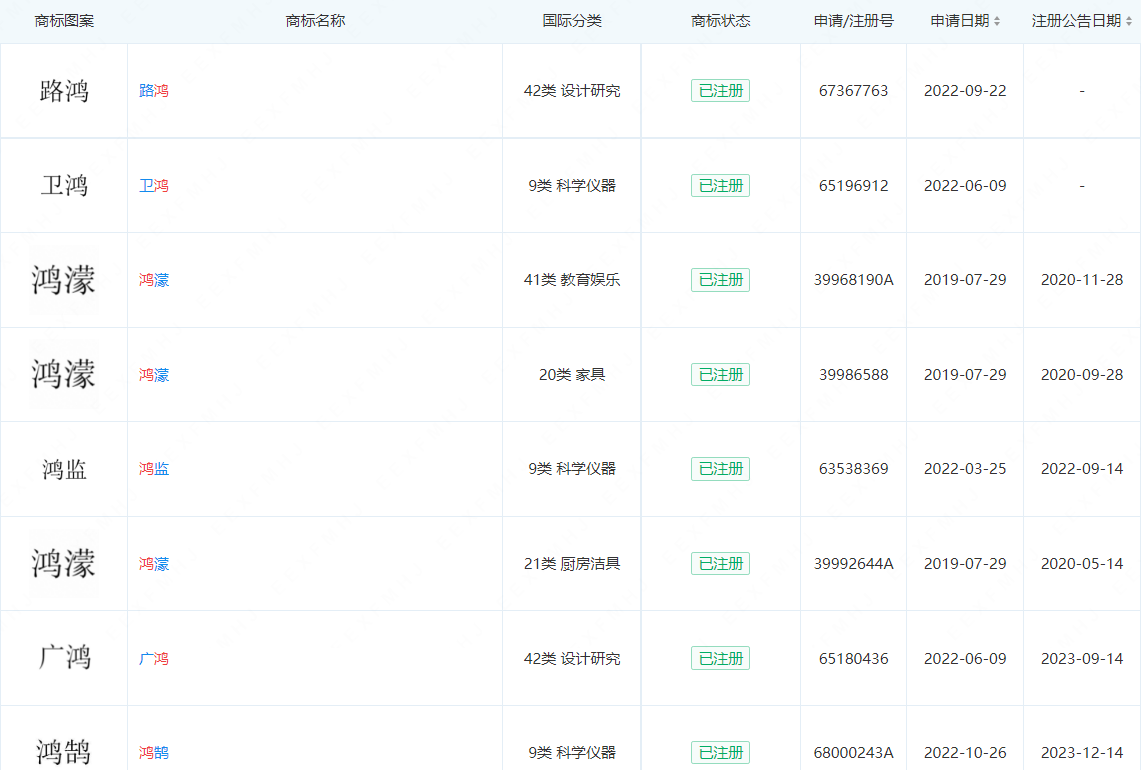
Task: Open 鸿濛 image in the 41类 教育娱乐 row
Action: coord(63,280)
